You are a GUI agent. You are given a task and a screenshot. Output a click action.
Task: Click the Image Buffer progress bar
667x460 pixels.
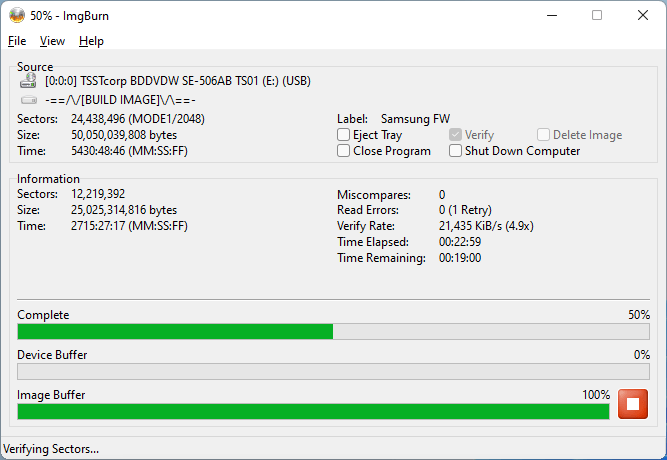(x=313, y=411)
